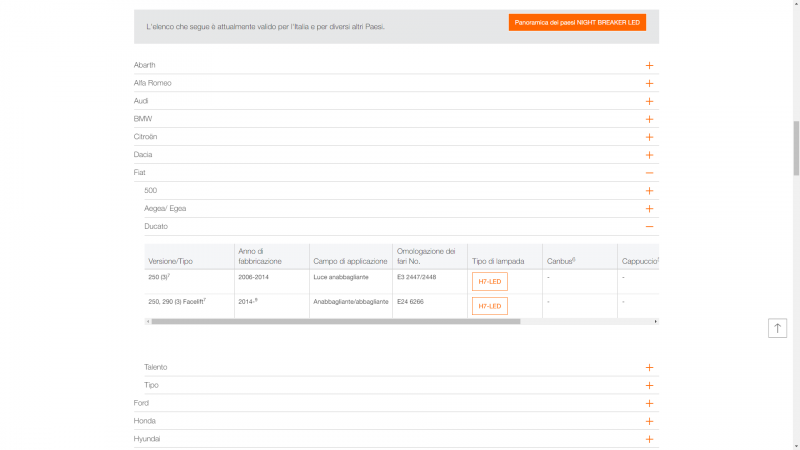Click H7-LED button for Ducato 2006-2014
This screenshot has height=450, width=800.
point(489,281)
